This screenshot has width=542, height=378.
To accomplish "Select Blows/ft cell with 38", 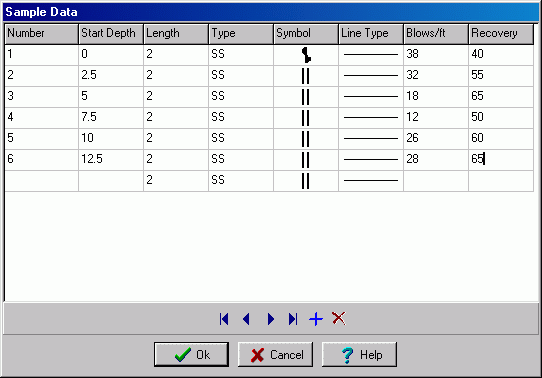I will [436, 55].
